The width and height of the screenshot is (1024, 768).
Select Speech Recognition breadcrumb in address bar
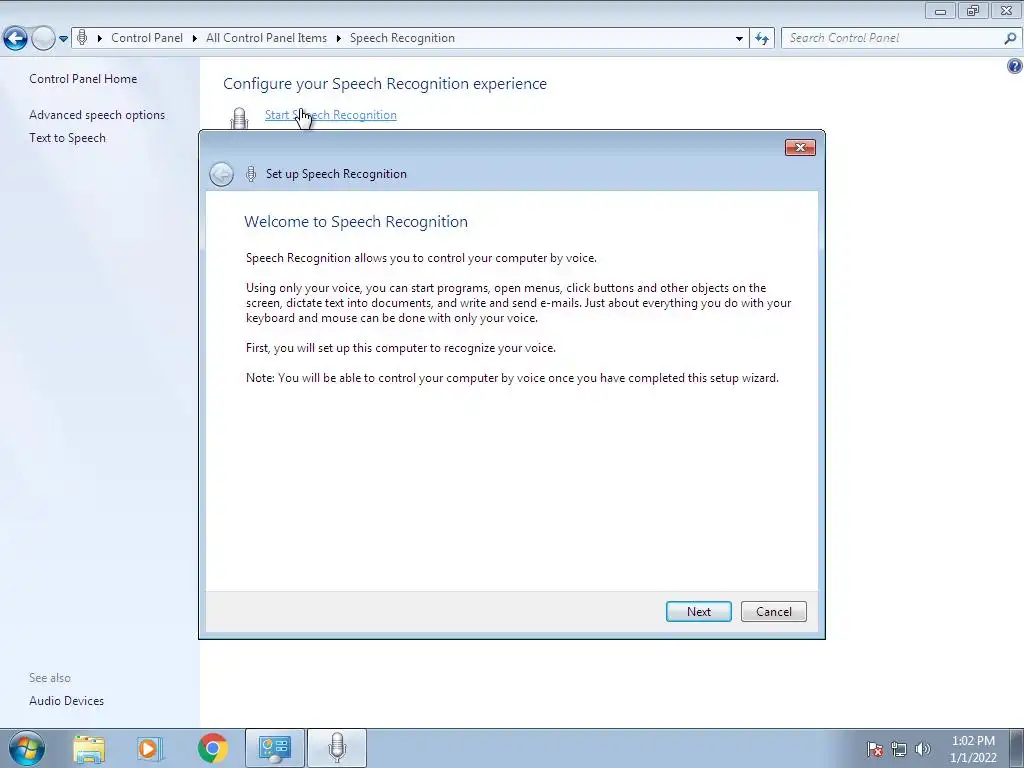click(402, 38)
